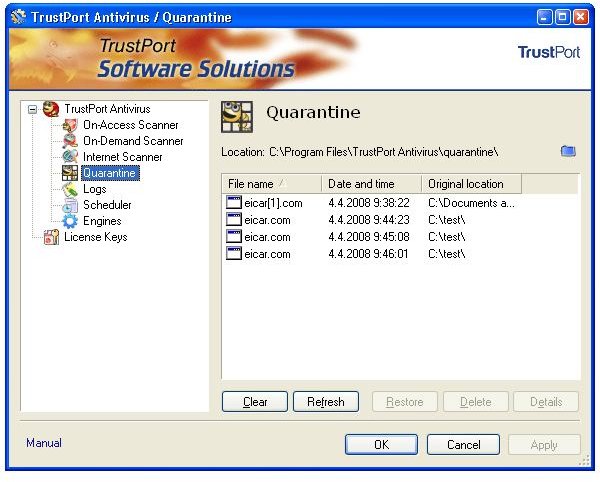Click the Internet Scanner globe icon
The image size is (600, 482).
pos(70,157)
